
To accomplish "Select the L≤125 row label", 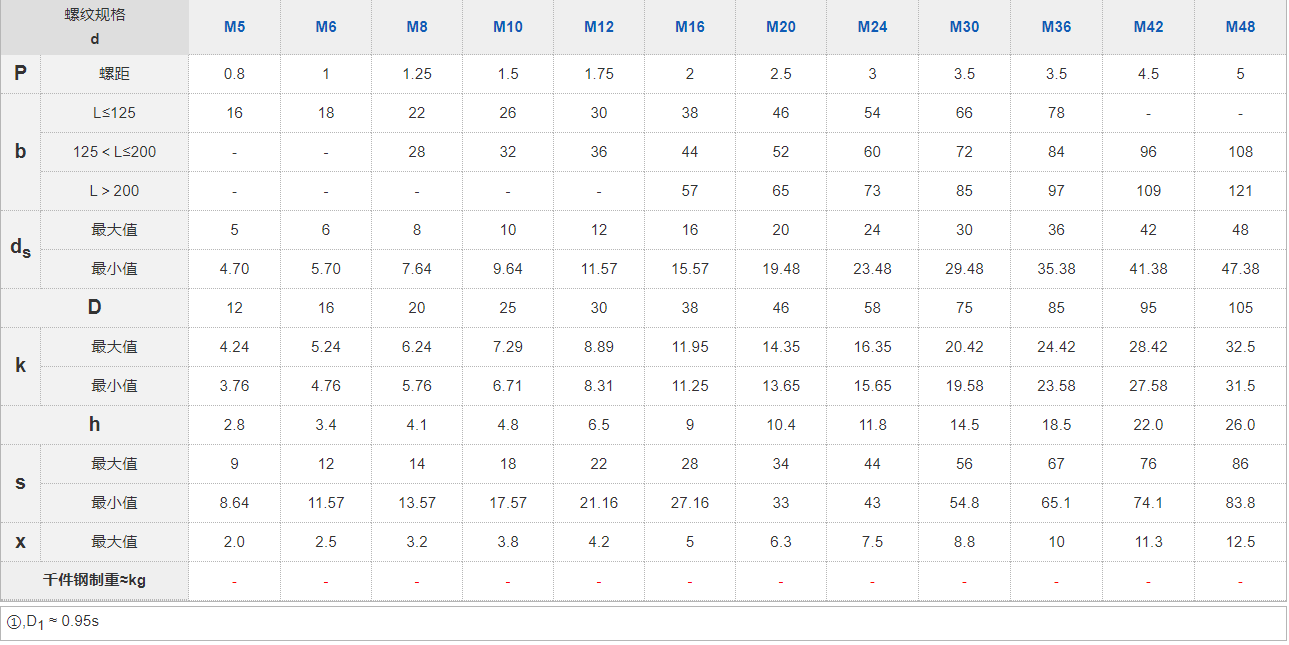I will click(114, 113).
